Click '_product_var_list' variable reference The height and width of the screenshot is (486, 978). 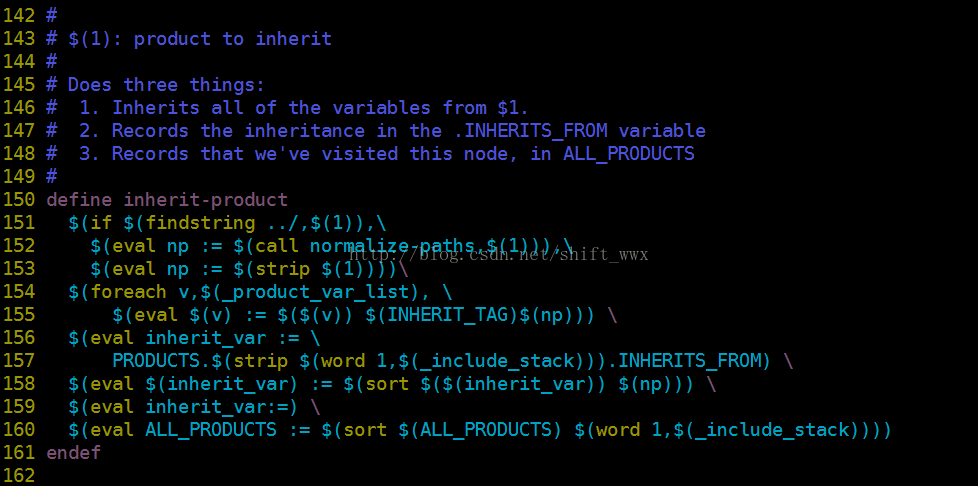[x=316, y=292]
